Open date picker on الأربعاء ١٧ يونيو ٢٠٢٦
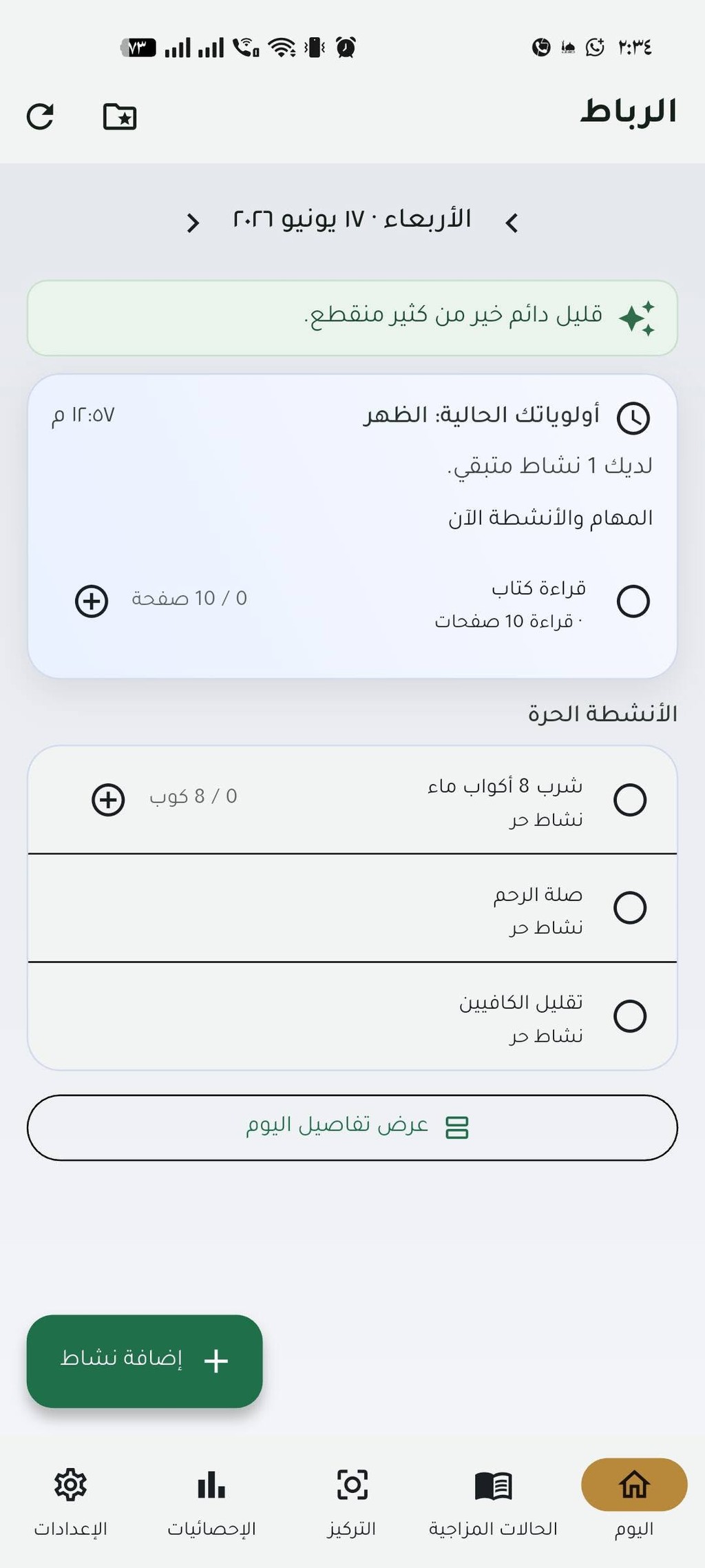This screenshot has height=1568, width=705. (x=352, y=220)
